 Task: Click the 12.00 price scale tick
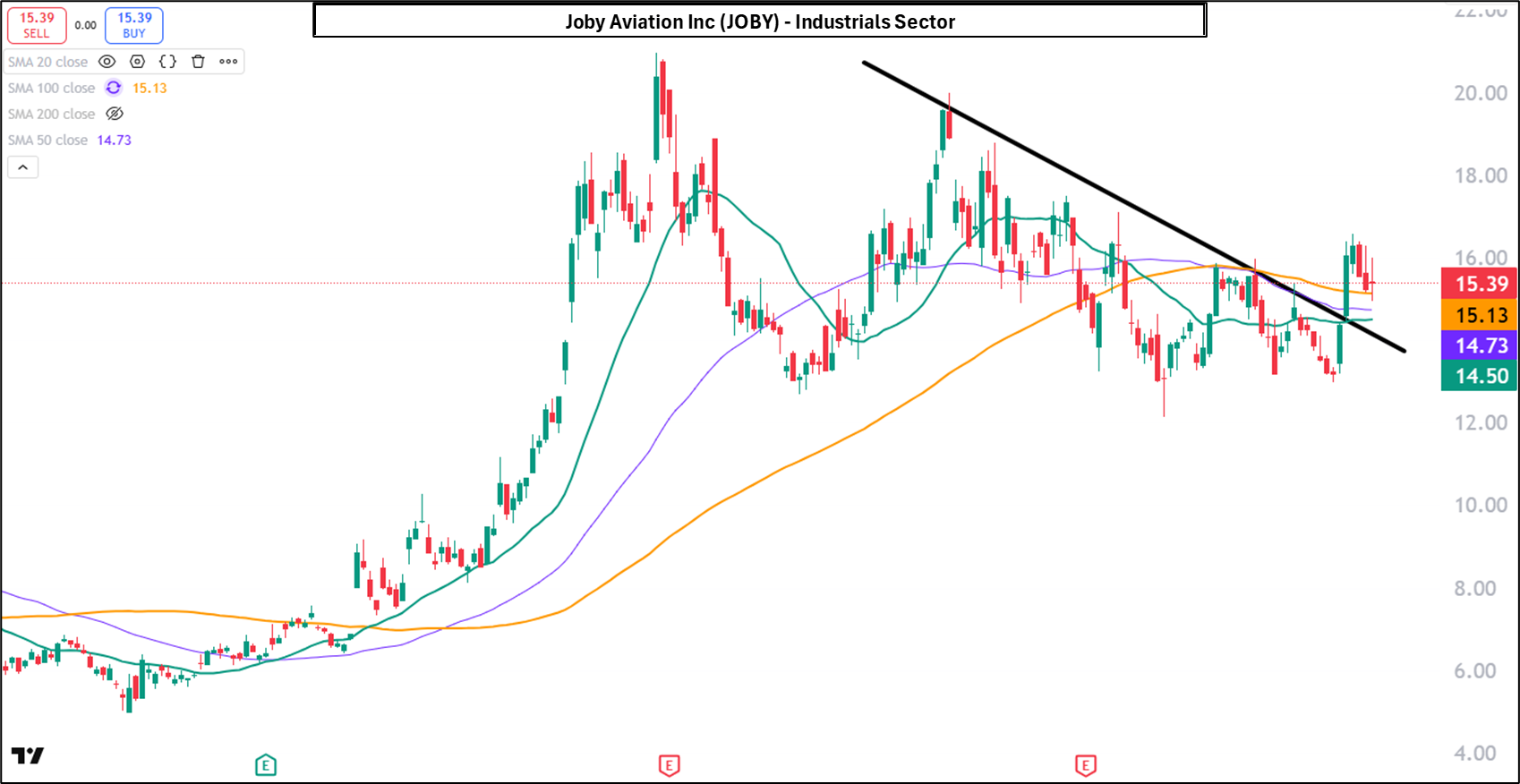1481,422
